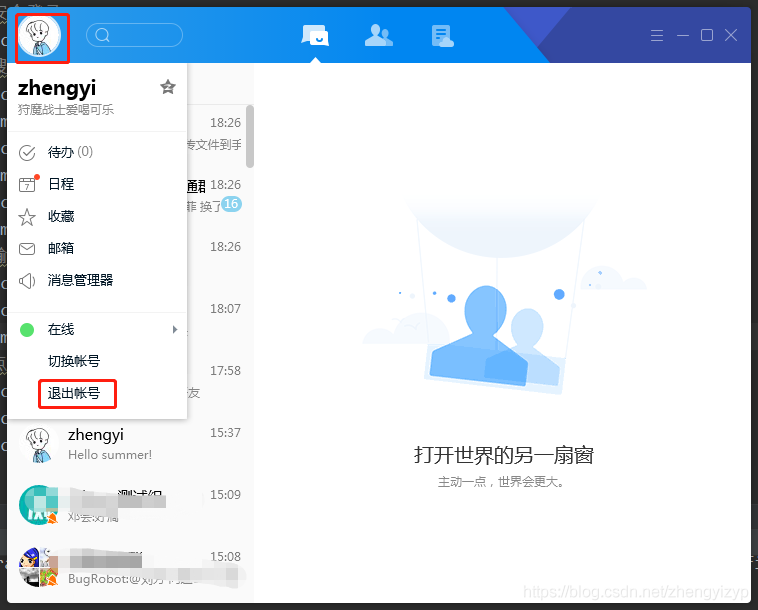Expand the 在线 status submenu arrow
Image resolution: width=758 pixels, height=610 pixels.
pyautogui.click(x=175, y=329)
